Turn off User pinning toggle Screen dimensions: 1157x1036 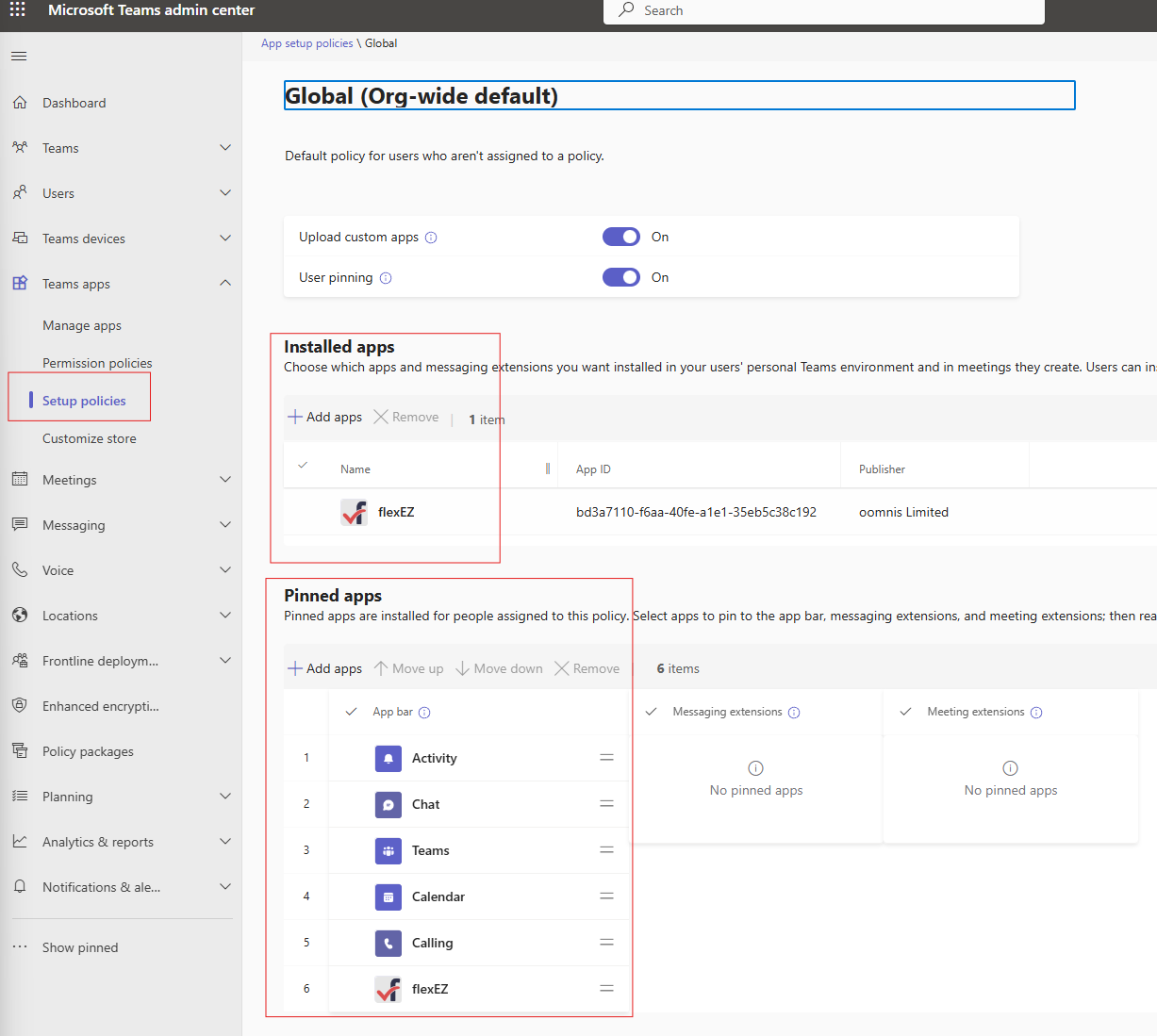621,277
